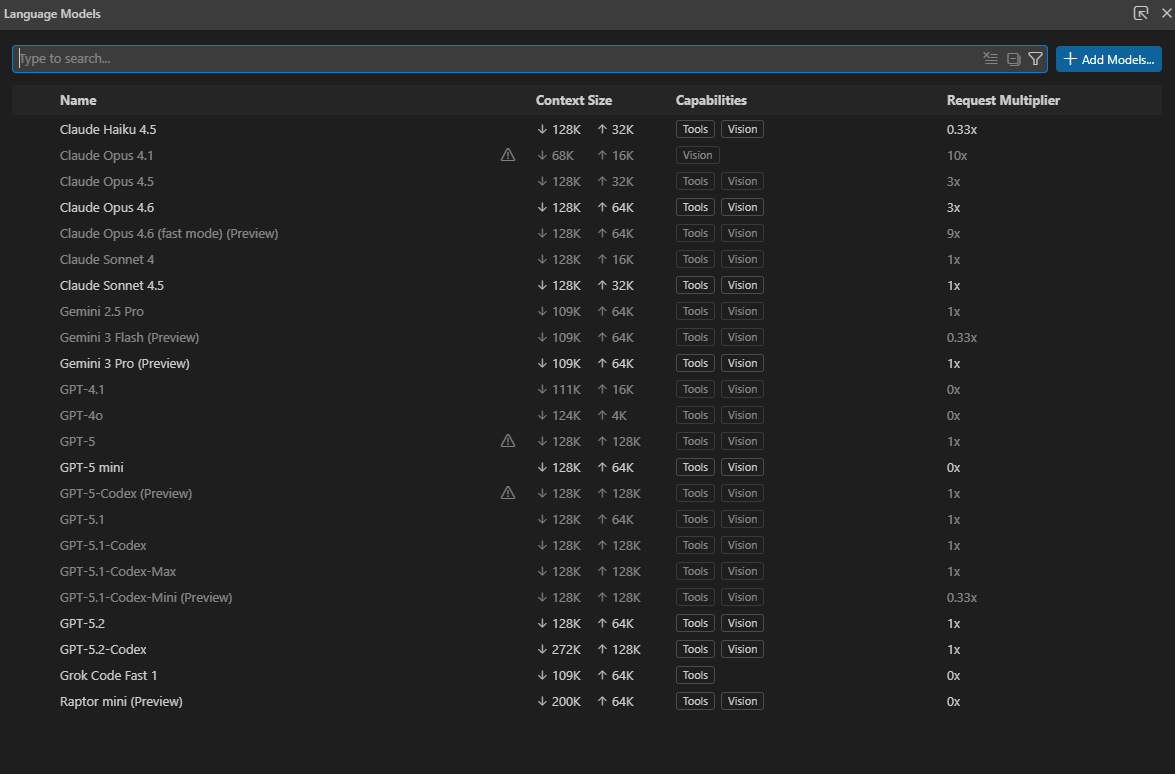
Task: Click the Vision badge on Raptor mini (Preview)
Action: (742, 701)
